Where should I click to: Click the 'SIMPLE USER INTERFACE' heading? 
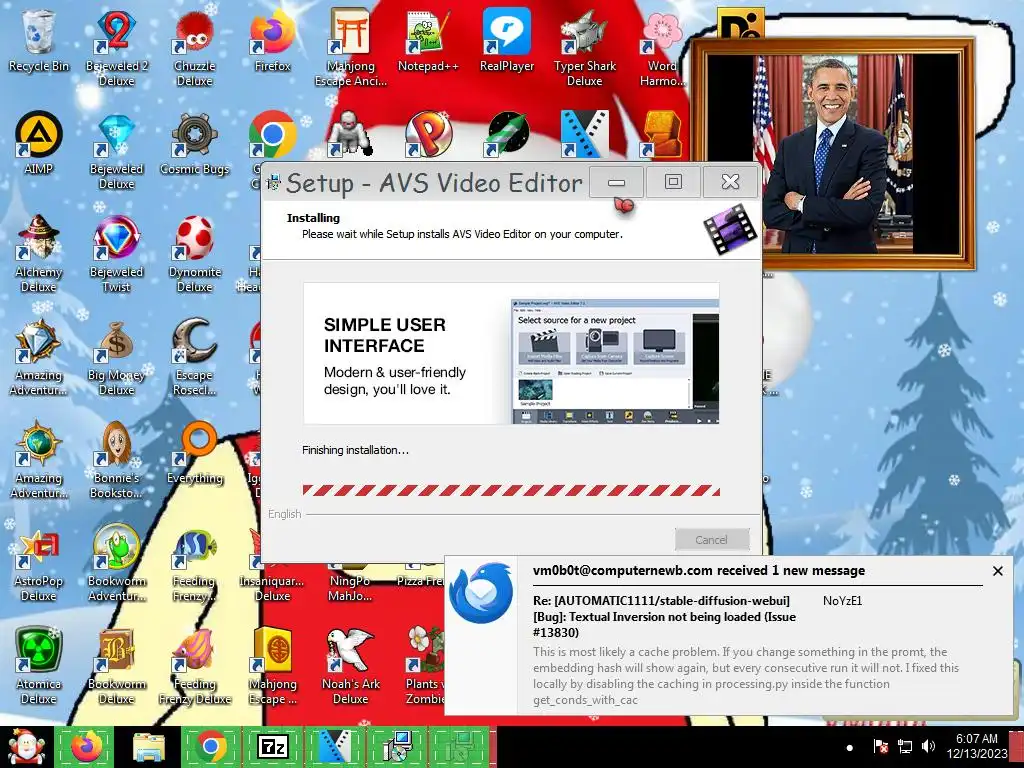[385, 335]
